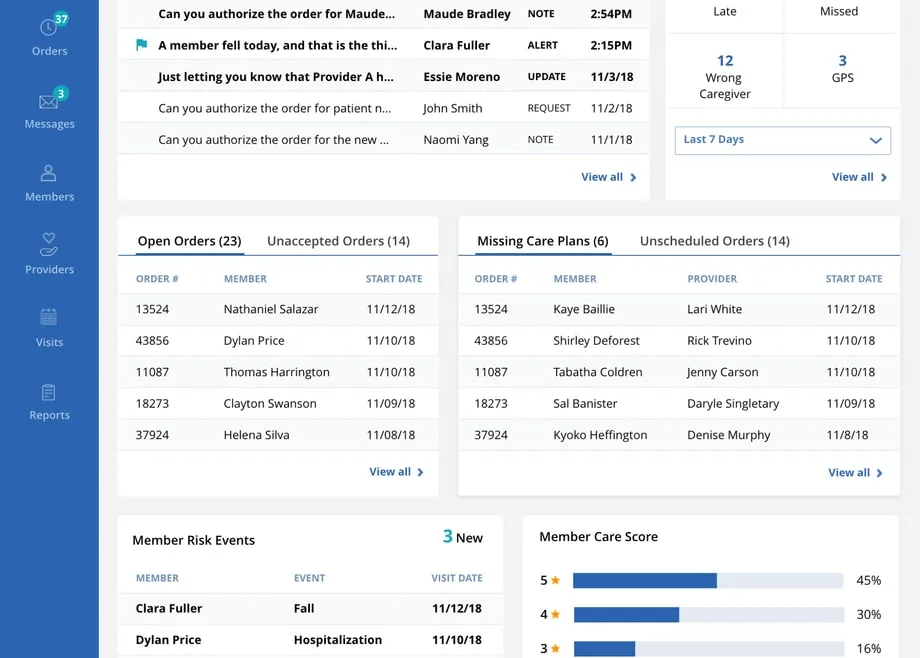Select Kaye Baillie care plan row
Screen dimensions: 920x658
click(679, 309)
